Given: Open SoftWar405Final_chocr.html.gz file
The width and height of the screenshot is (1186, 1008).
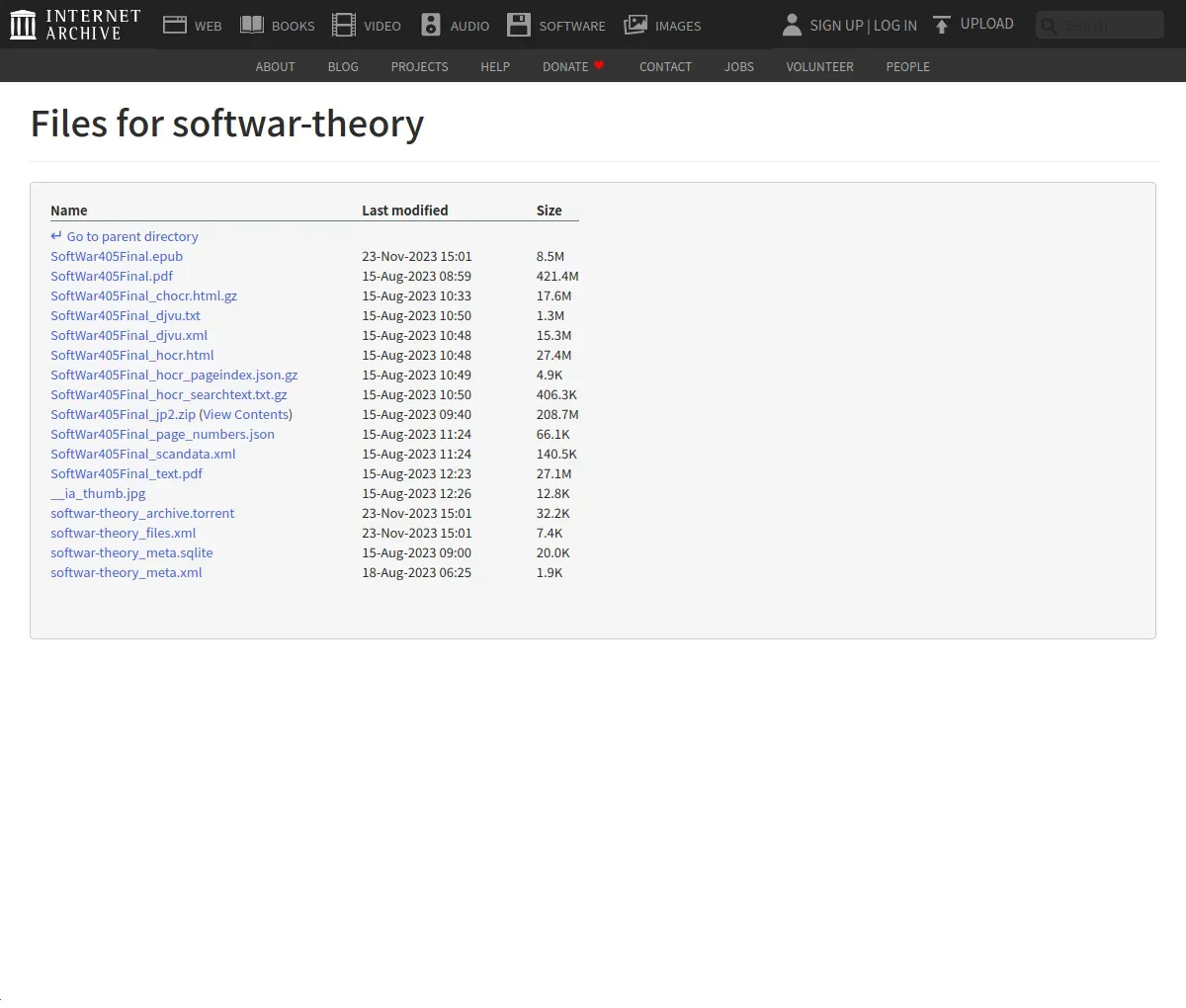Looking at the screenshot, I should pos(143,295).
